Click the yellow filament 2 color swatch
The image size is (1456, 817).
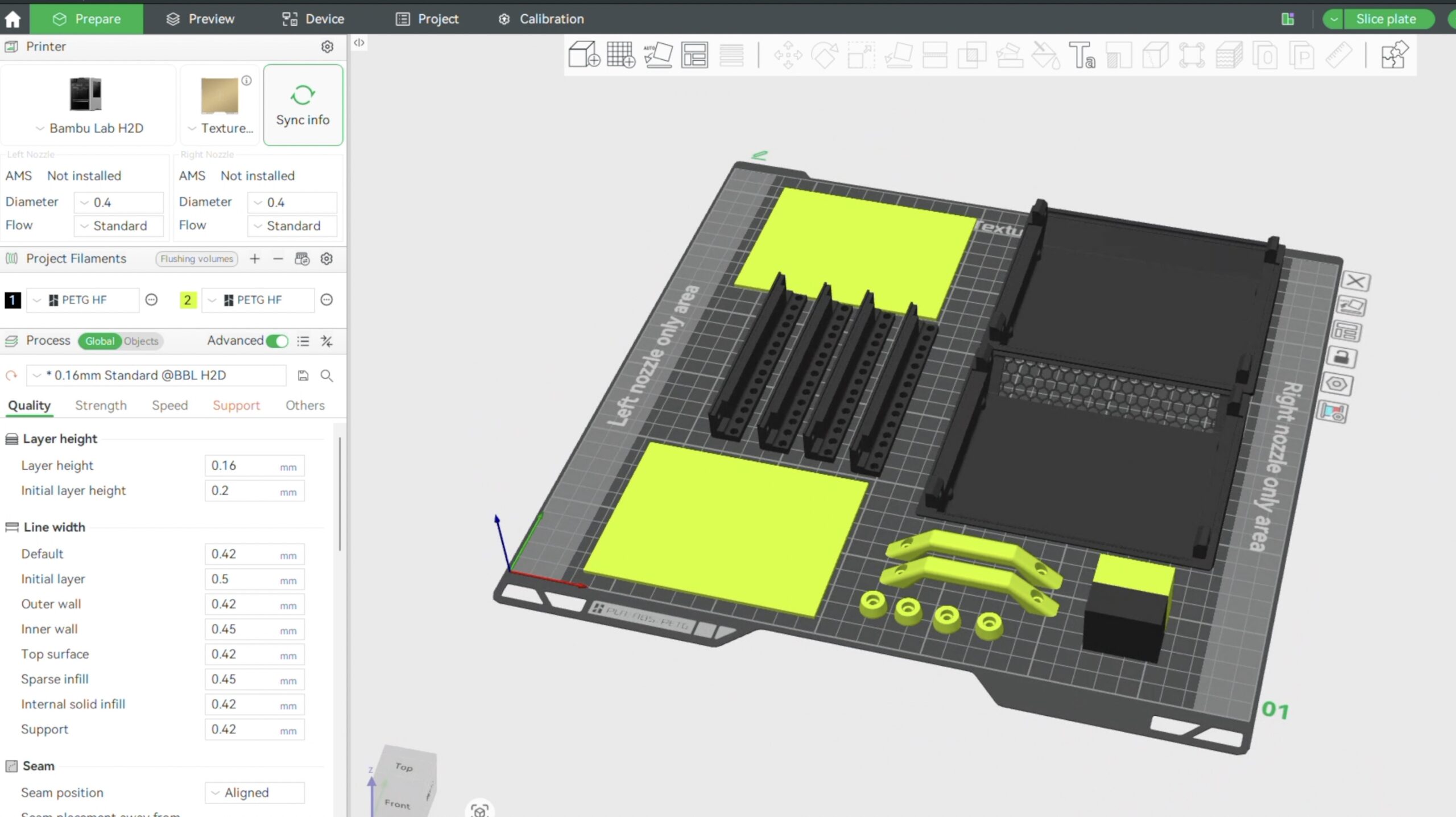pyautogui.click(x=188, y=300)
